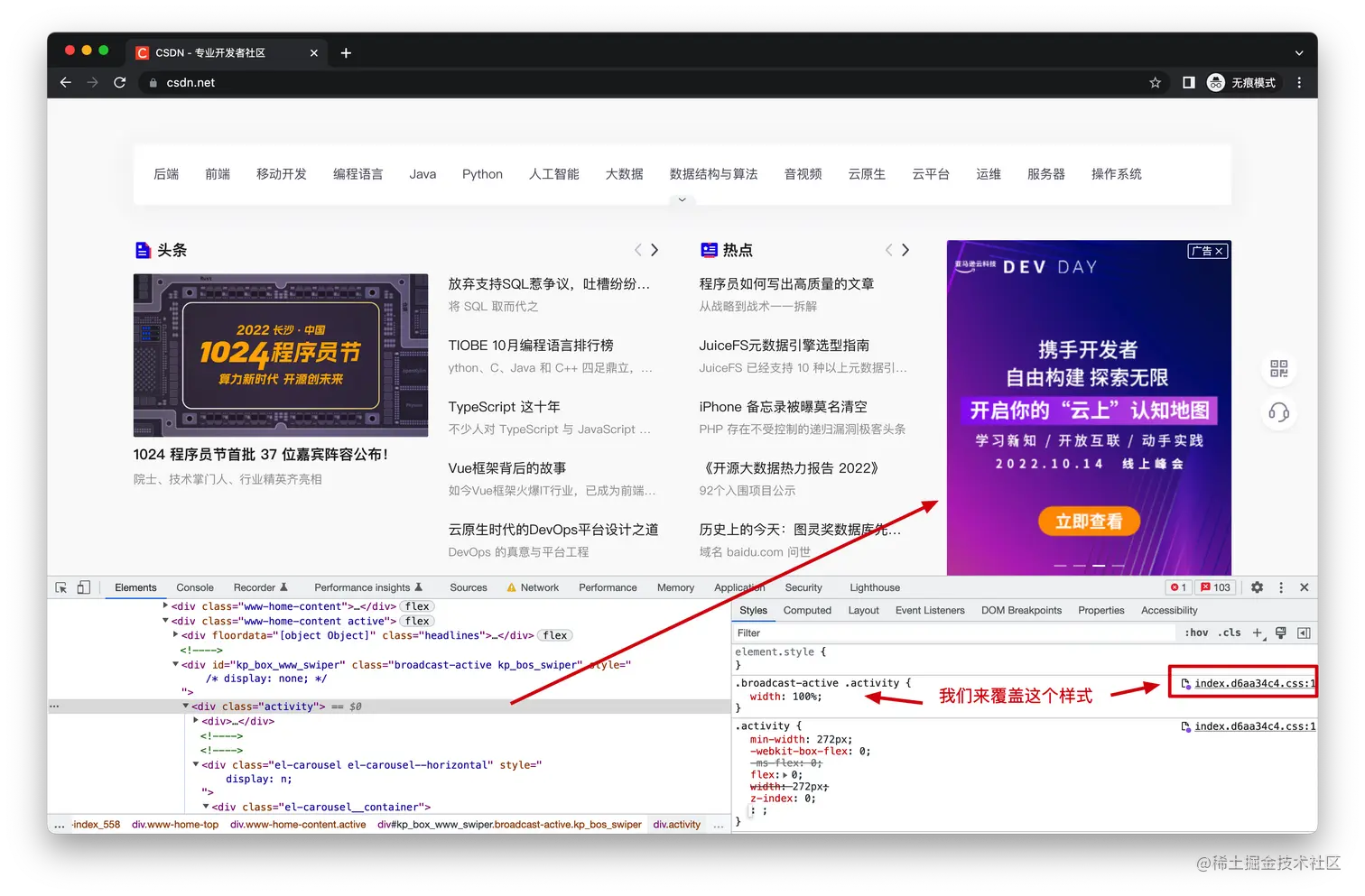Focus the Styles Filter input
Screen dimensions: 1365x896
(x=952, y=633)
